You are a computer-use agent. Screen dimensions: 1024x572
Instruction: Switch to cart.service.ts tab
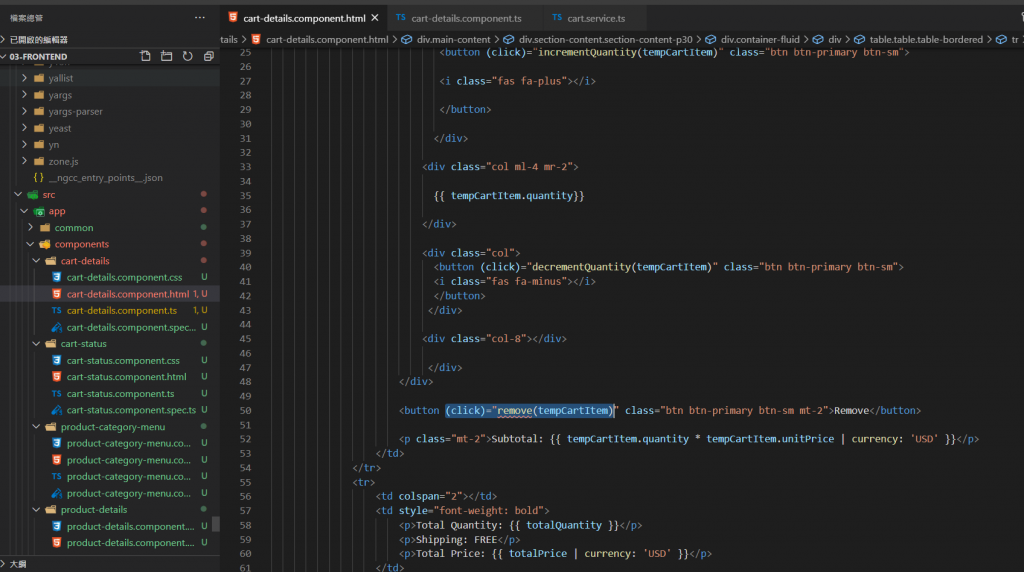point(596,18)
